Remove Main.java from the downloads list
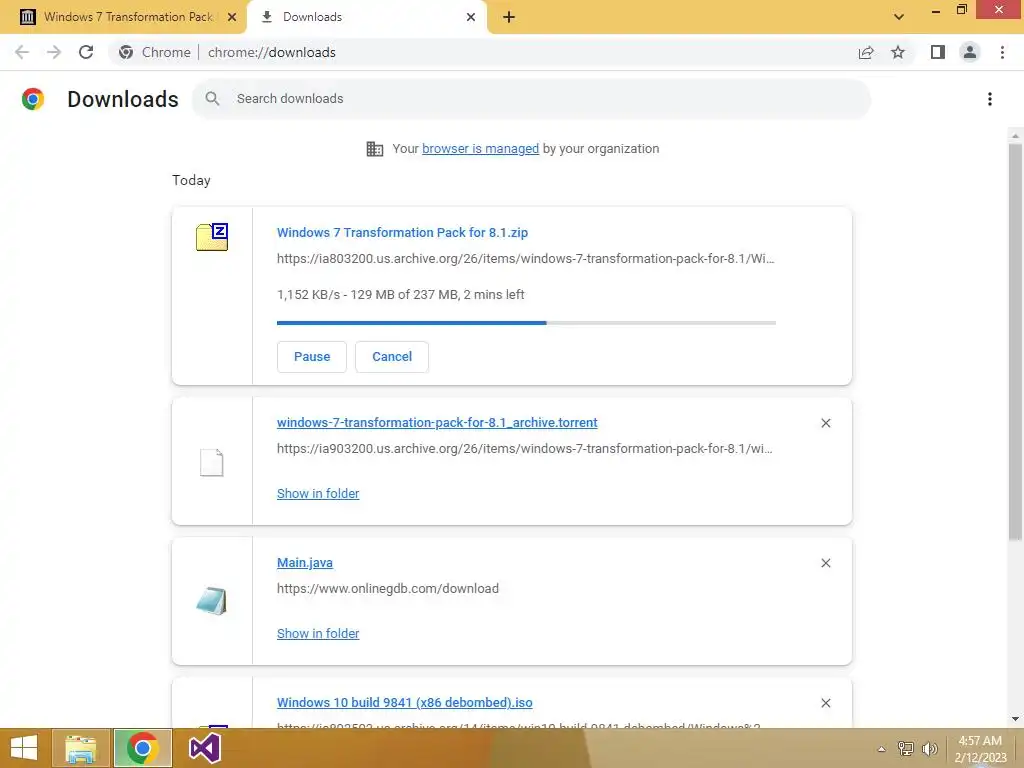The width and height of the screenshot is (1024, 768). 825,563
